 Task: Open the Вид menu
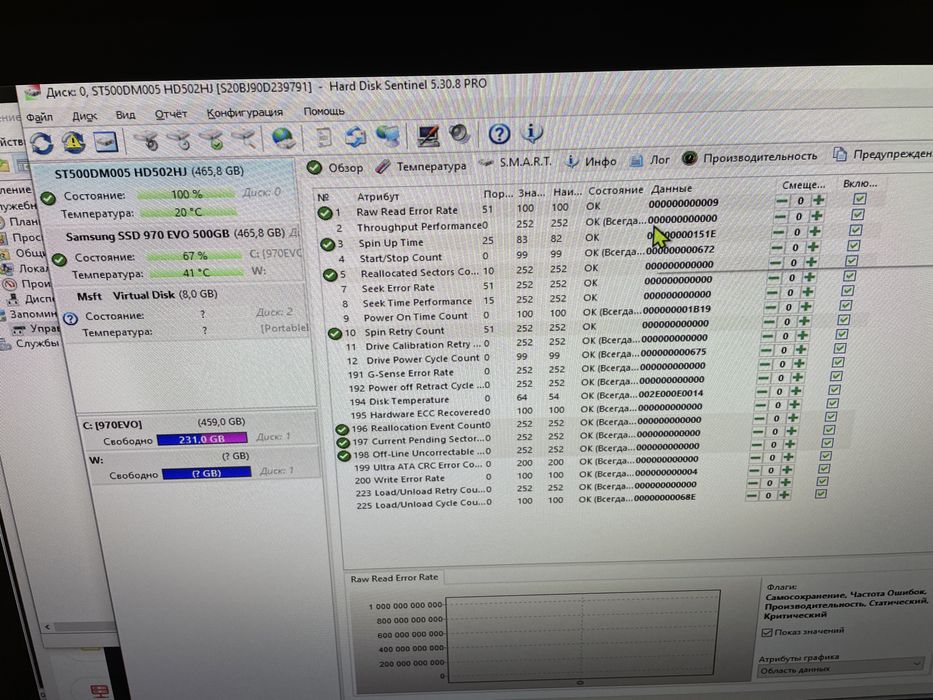[x=125, y=114]
